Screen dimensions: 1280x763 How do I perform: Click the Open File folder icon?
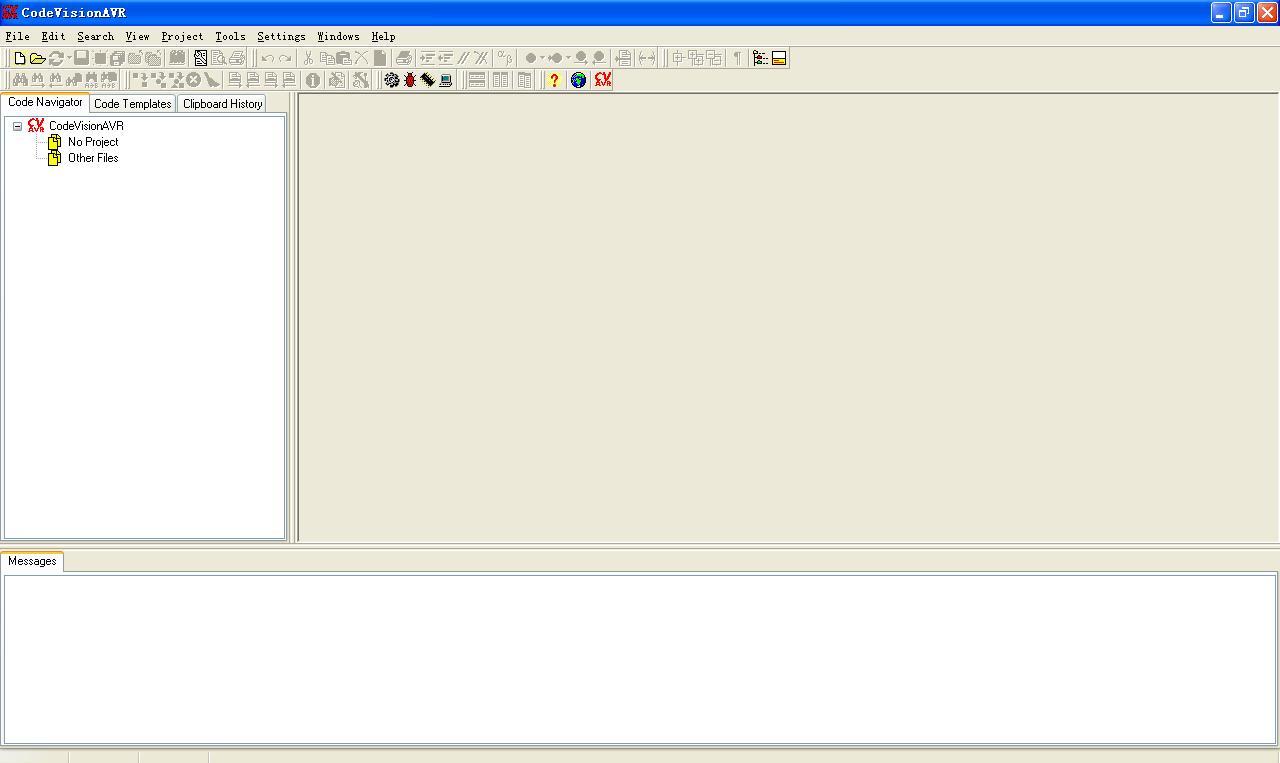click(37, 58)
